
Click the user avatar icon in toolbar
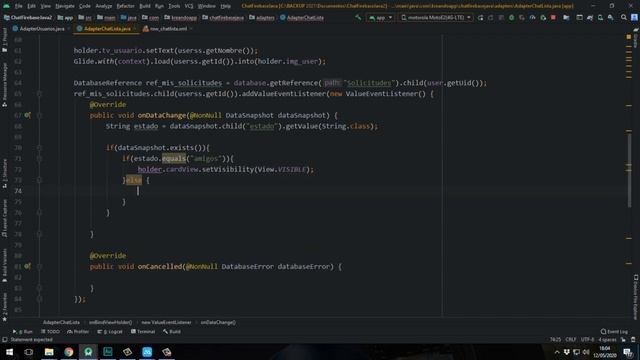point(634,18)
